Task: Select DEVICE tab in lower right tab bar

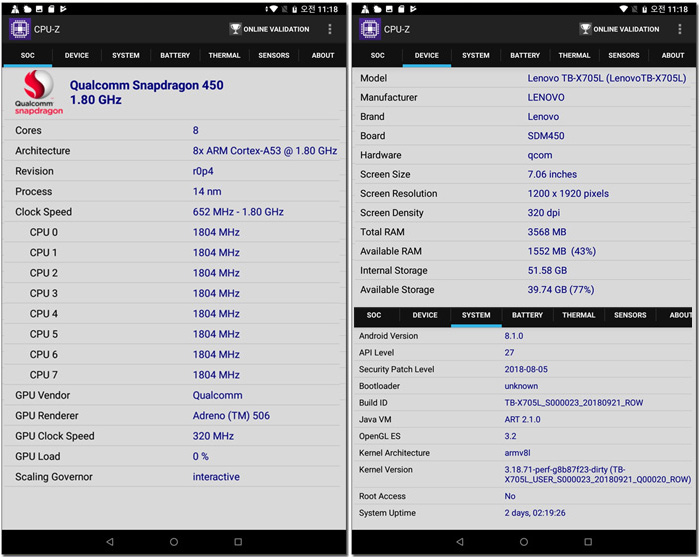Action: coord(425,315)
